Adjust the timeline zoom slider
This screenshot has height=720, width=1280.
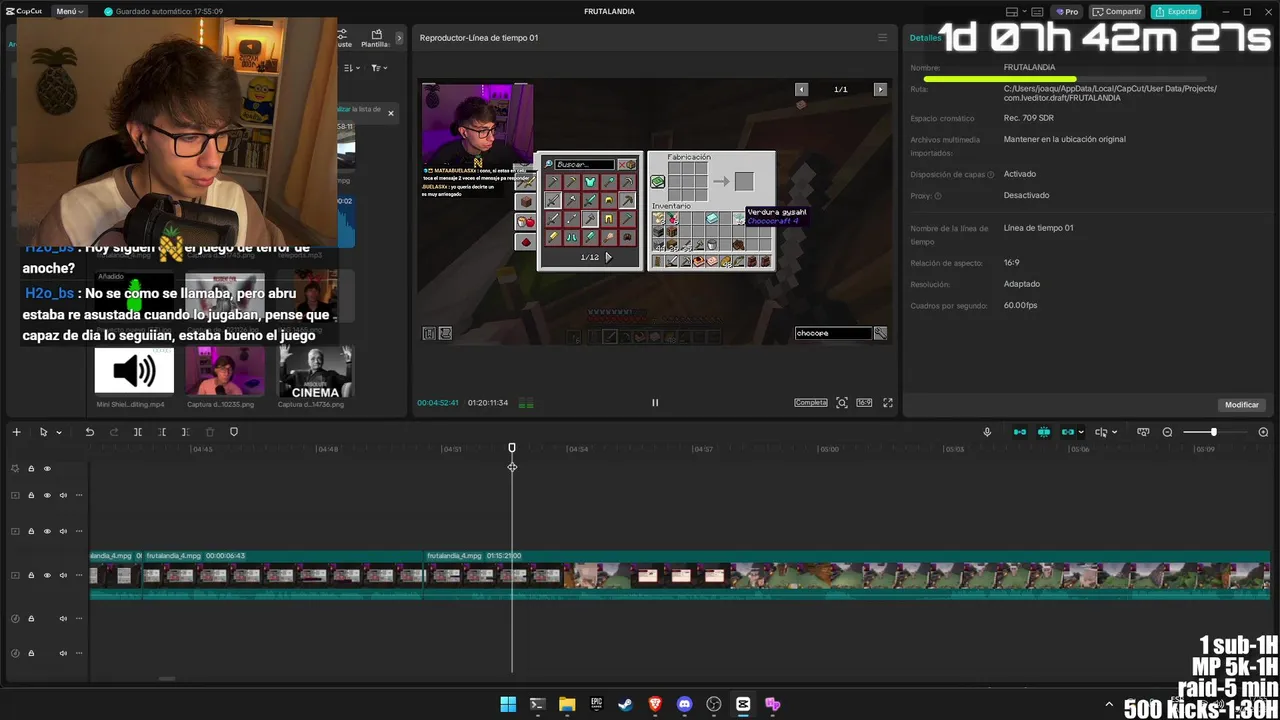[1213, 432]
